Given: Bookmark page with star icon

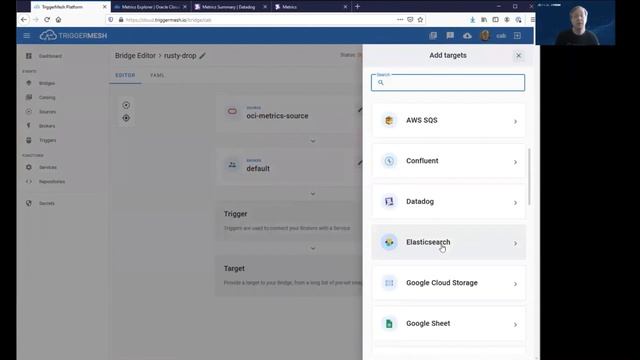Looking at the screenshot, I should click(420, 20).
